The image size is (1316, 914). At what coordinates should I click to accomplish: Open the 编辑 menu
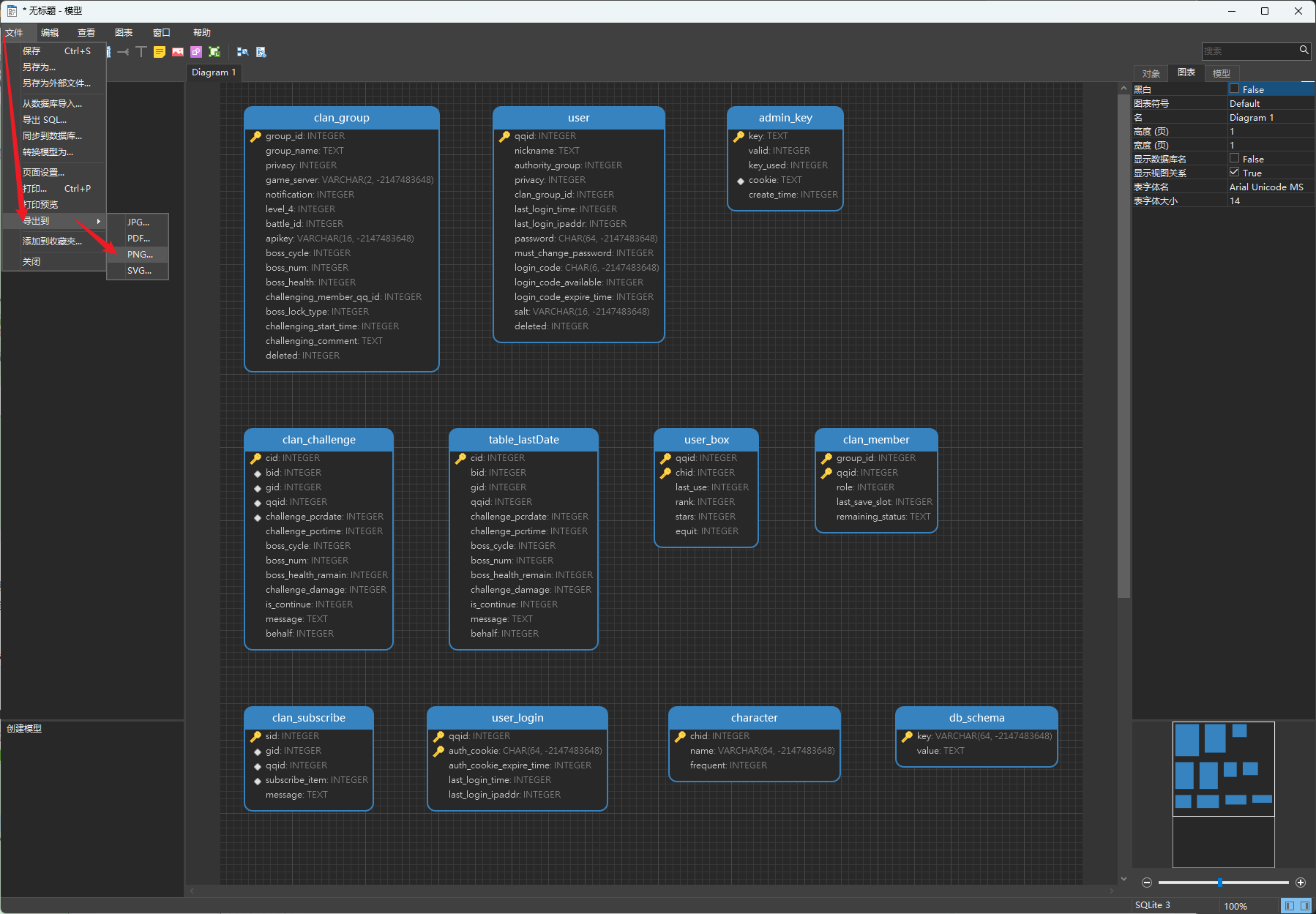50,32
